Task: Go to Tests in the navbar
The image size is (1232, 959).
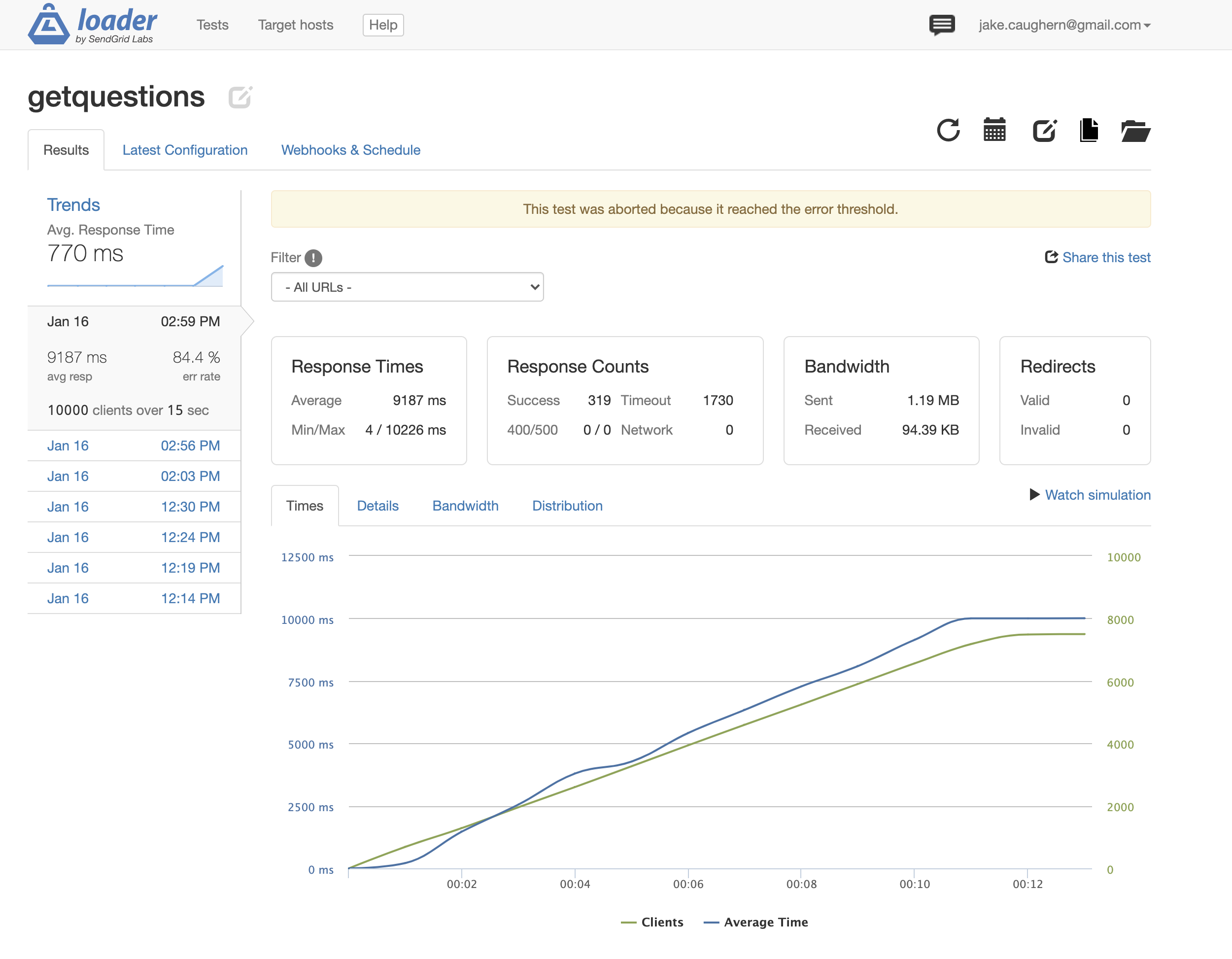Action: click(212, 25)
